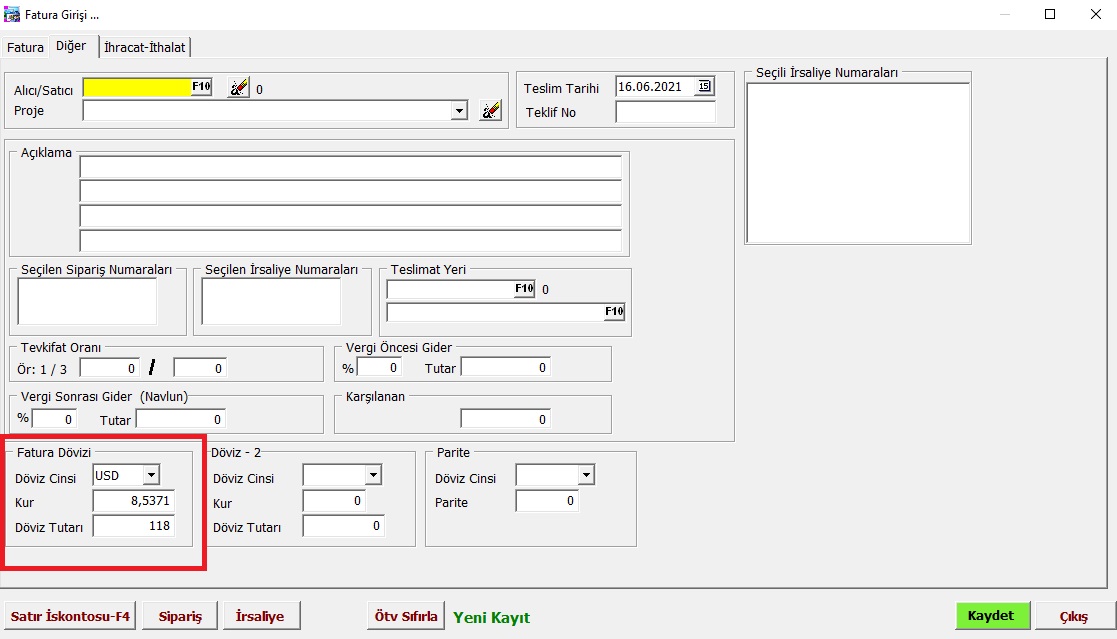1117x639 pixels.
Task: Expand the Parite Döviz Cinsi dropdown
Action: coord(585,475)
